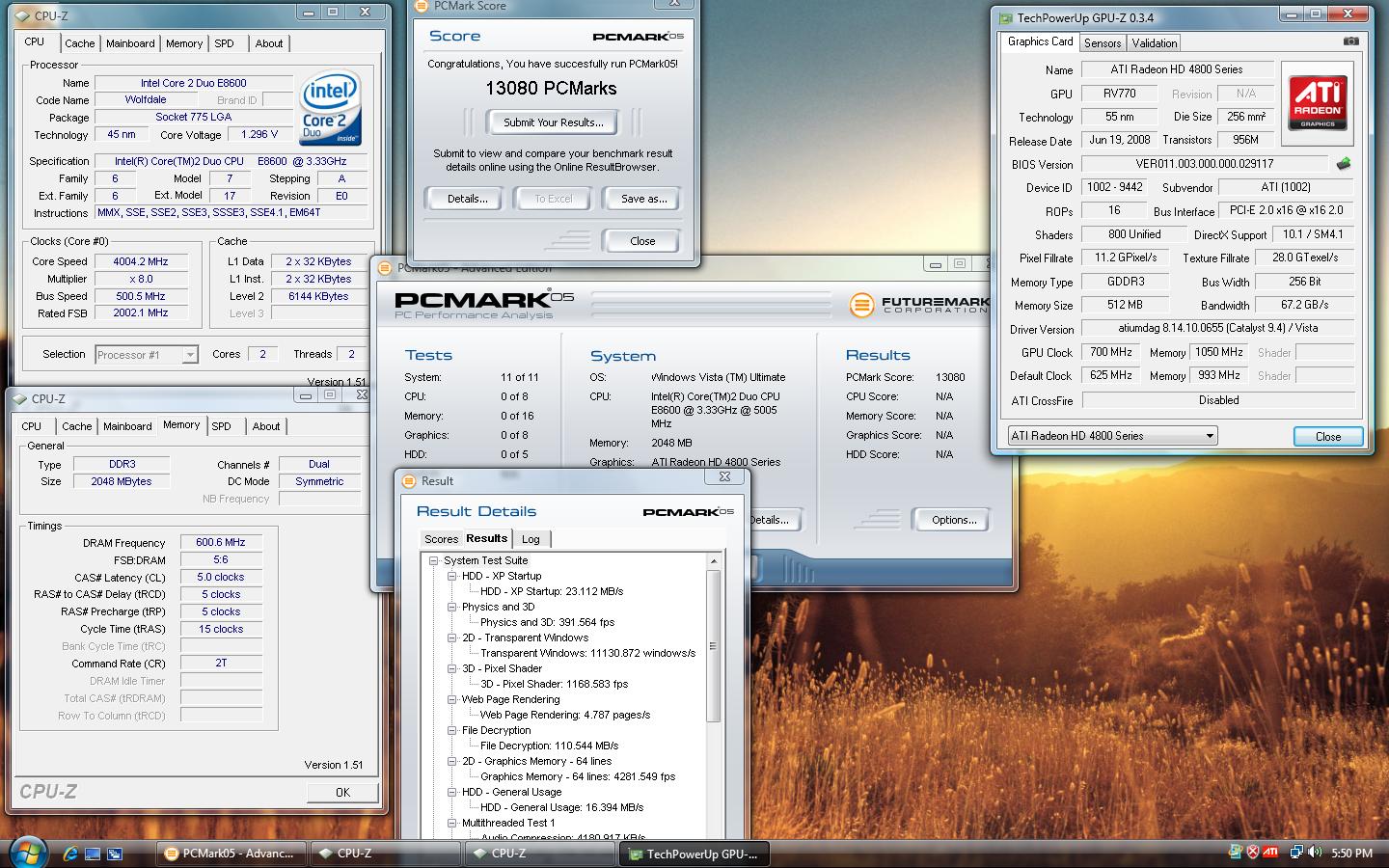Click OK in the CPU-Z Memory window
Viewport: 1389px width, 868px height.
click(x=342, y=792)
